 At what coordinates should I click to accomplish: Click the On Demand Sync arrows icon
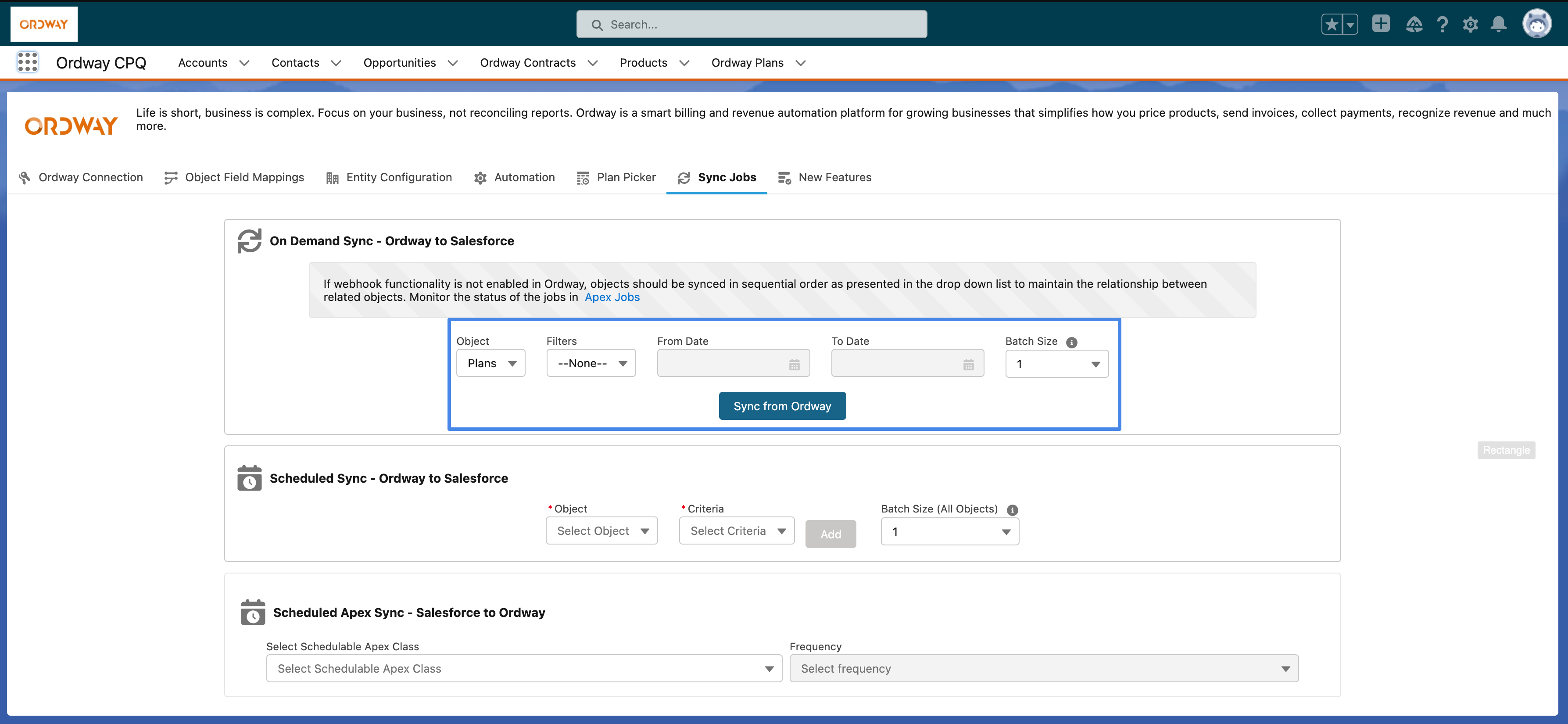point(250,240)
